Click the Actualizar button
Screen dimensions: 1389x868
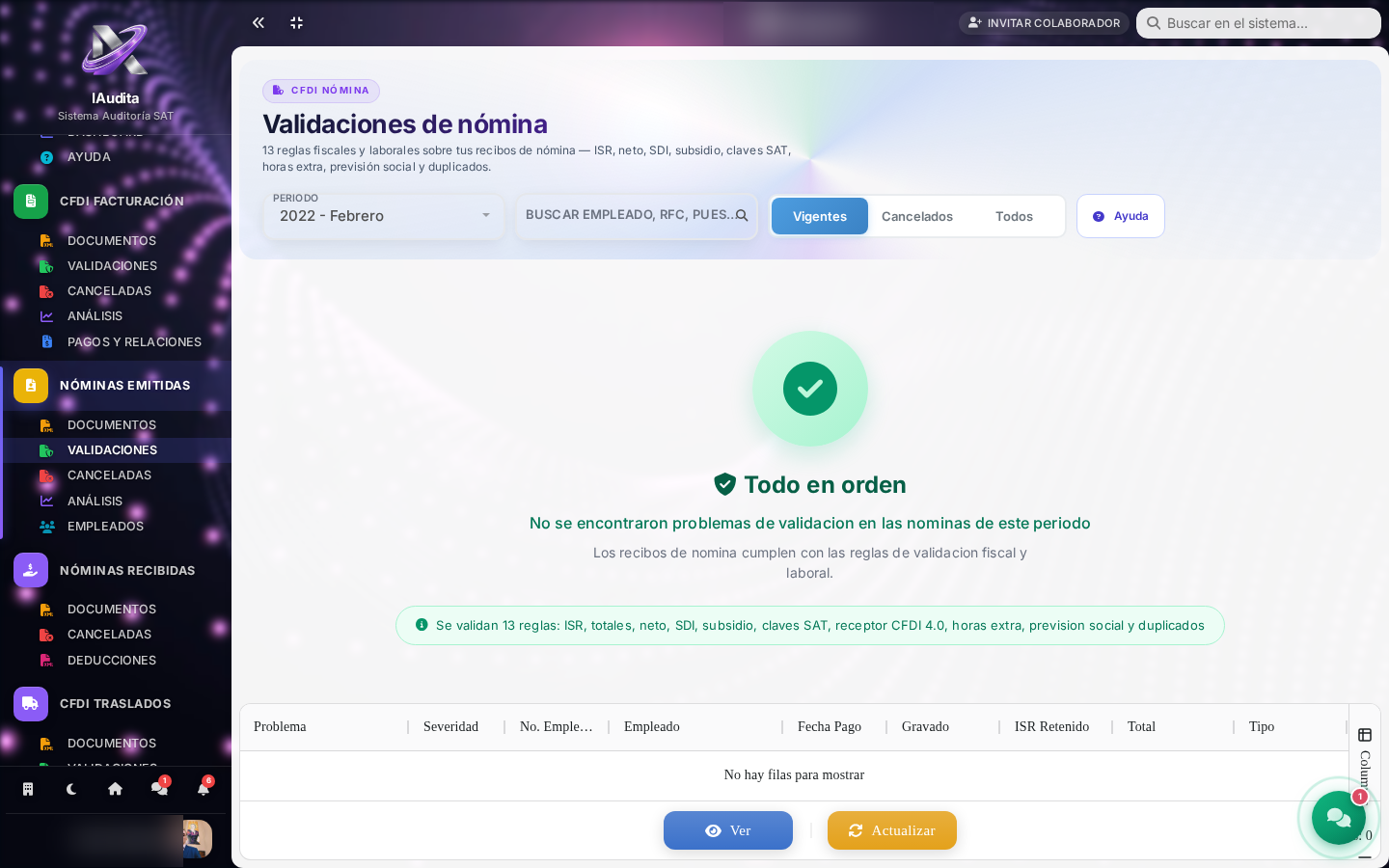(x=892, y=830)
